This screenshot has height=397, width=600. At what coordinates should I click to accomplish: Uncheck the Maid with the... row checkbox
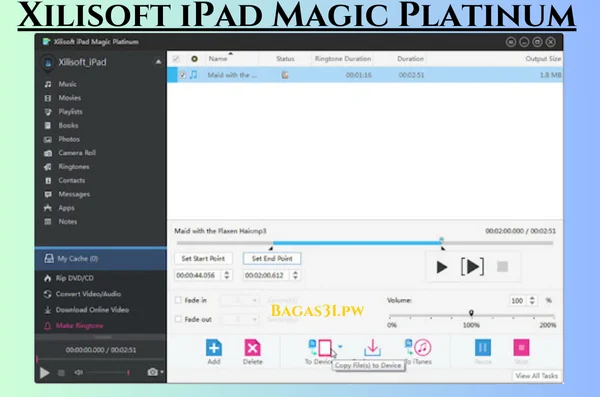pos(183,75)
